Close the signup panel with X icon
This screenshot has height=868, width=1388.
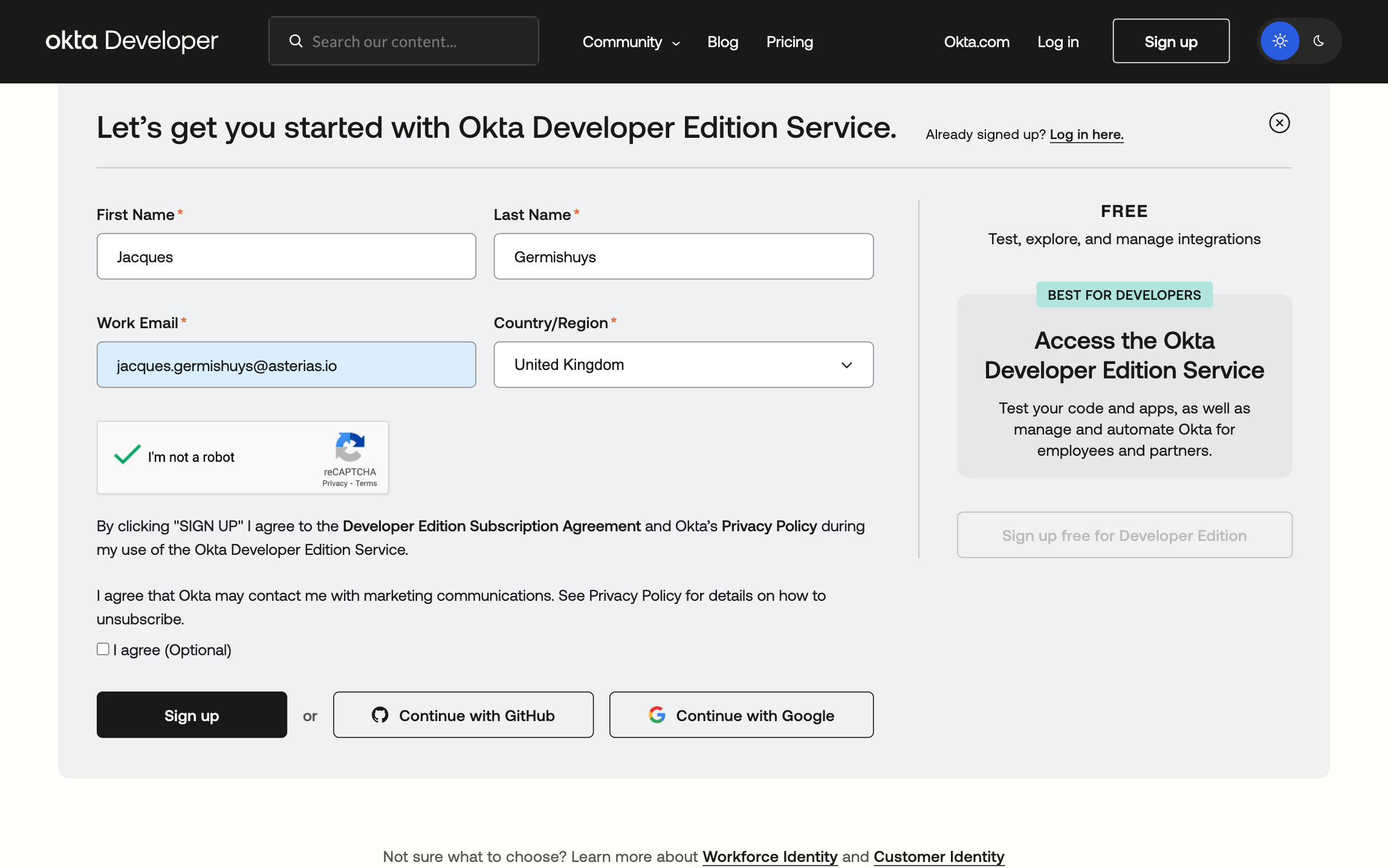point(1279,123)
